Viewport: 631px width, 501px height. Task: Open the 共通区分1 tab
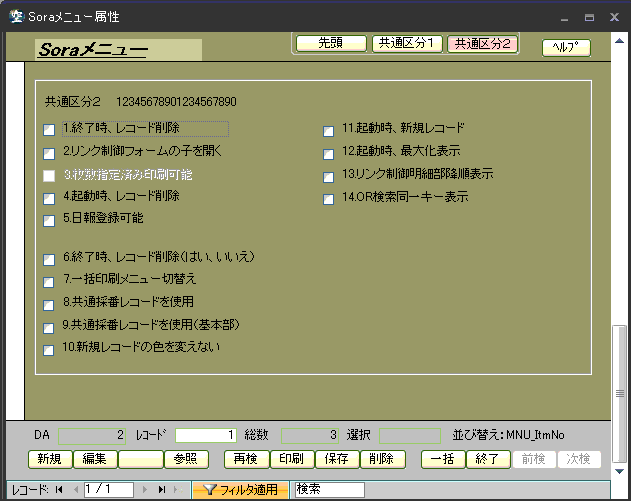(406, 43)
